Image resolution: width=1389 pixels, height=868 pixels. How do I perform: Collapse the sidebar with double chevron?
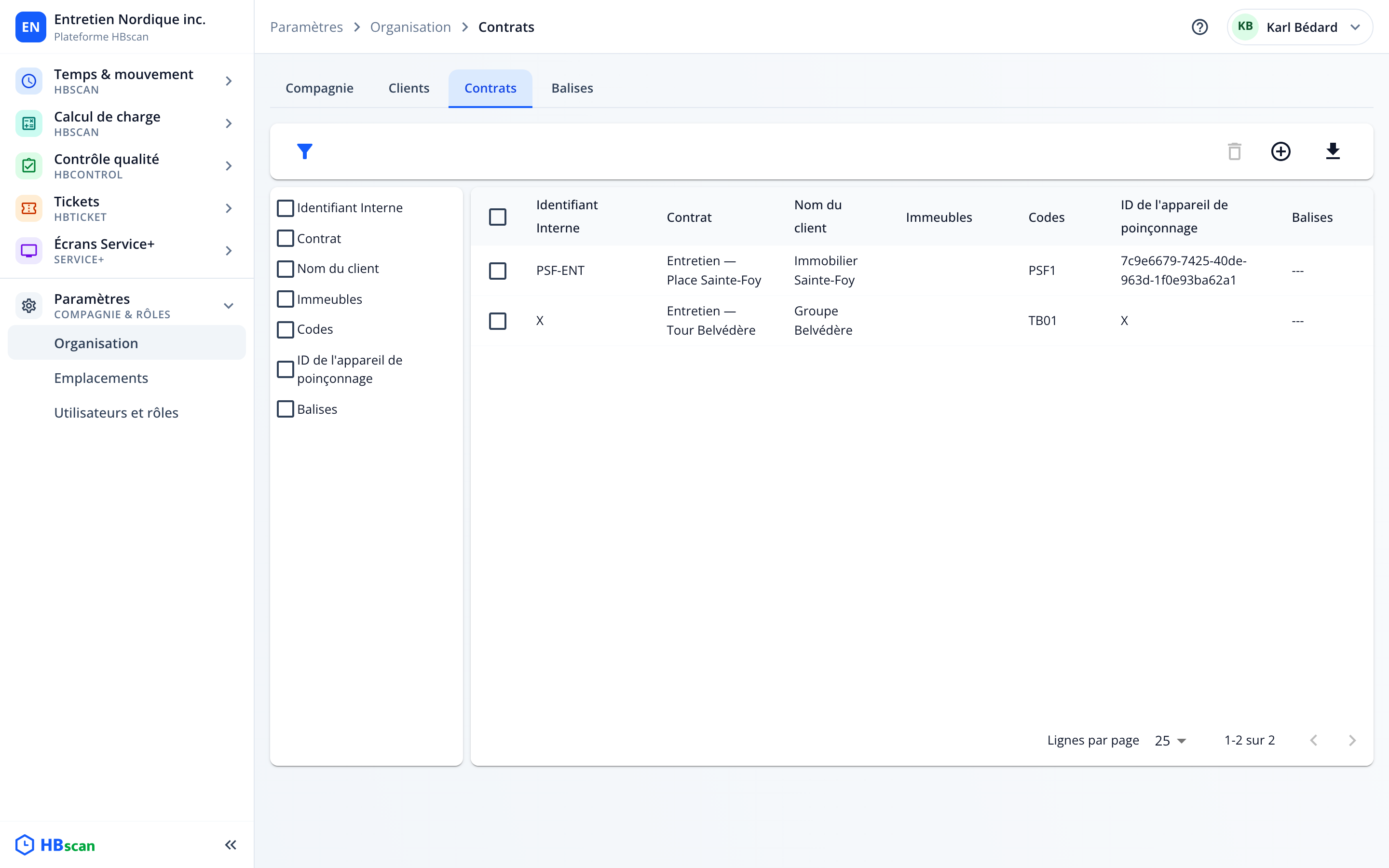231,844
